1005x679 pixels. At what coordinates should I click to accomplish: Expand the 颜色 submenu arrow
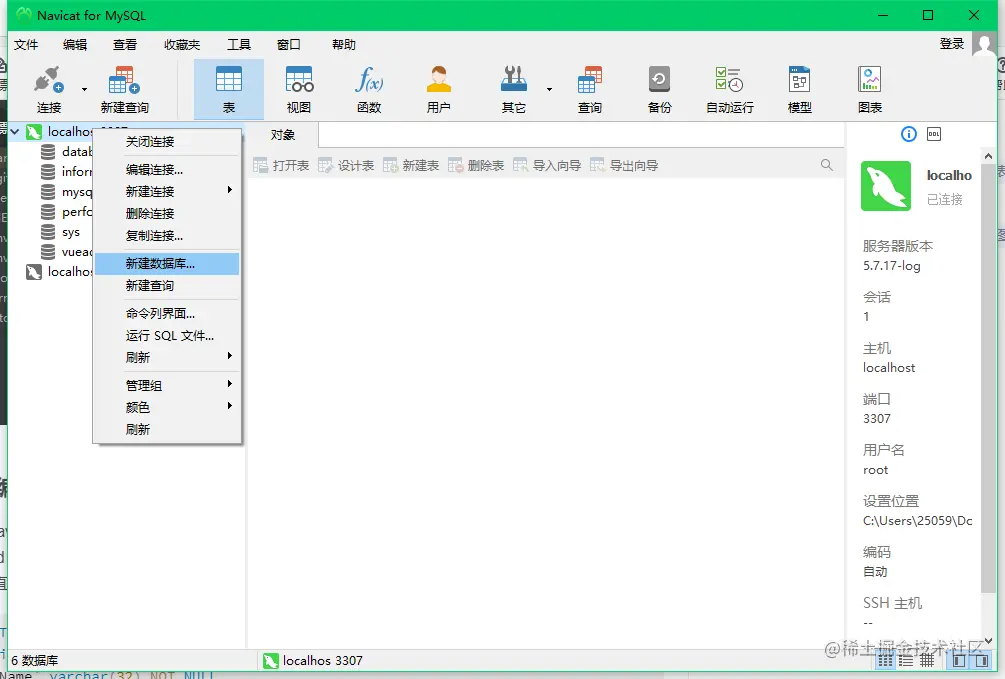click(229, 407)
